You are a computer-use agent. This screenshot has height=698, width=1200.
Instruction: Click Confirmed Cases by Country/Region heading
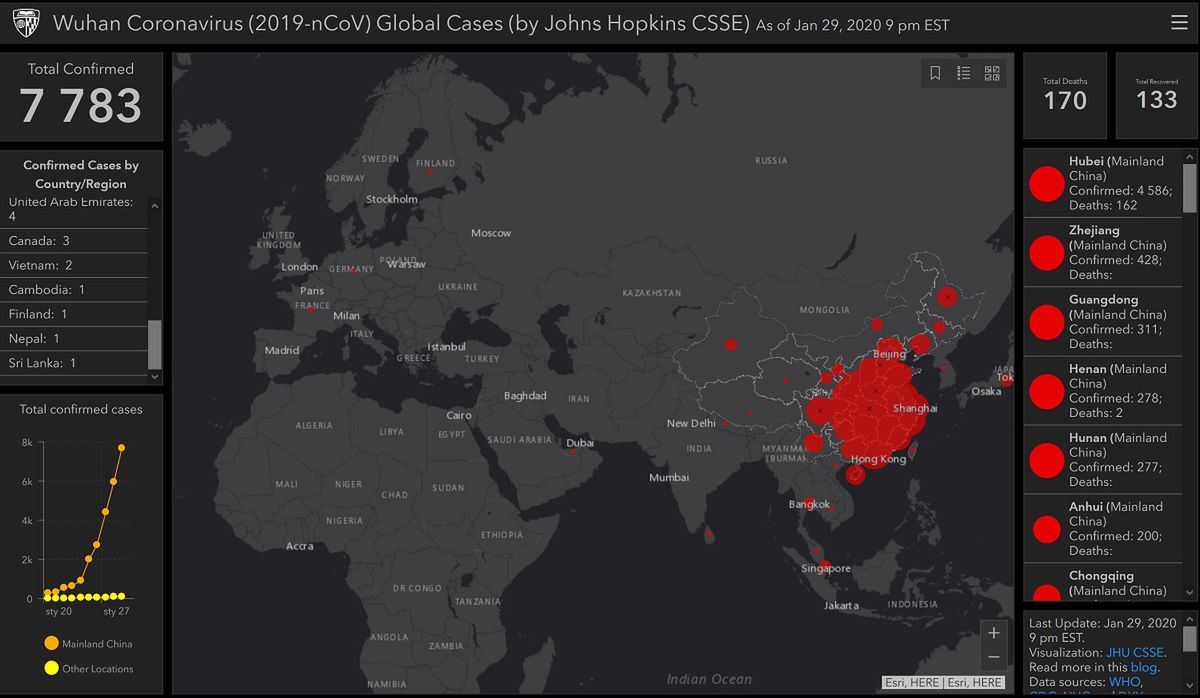click(81, 175)
